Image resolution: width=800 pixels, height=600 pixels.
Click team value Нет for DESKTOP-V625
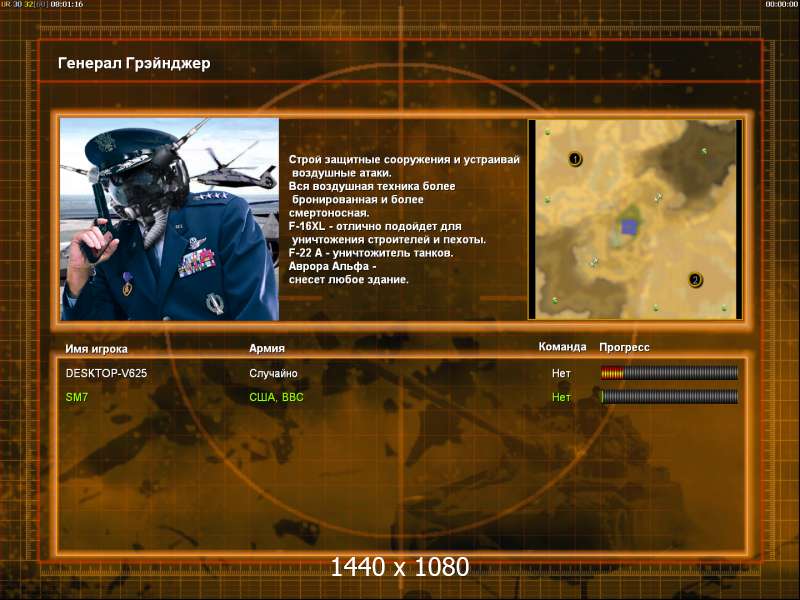pos(561,373)
